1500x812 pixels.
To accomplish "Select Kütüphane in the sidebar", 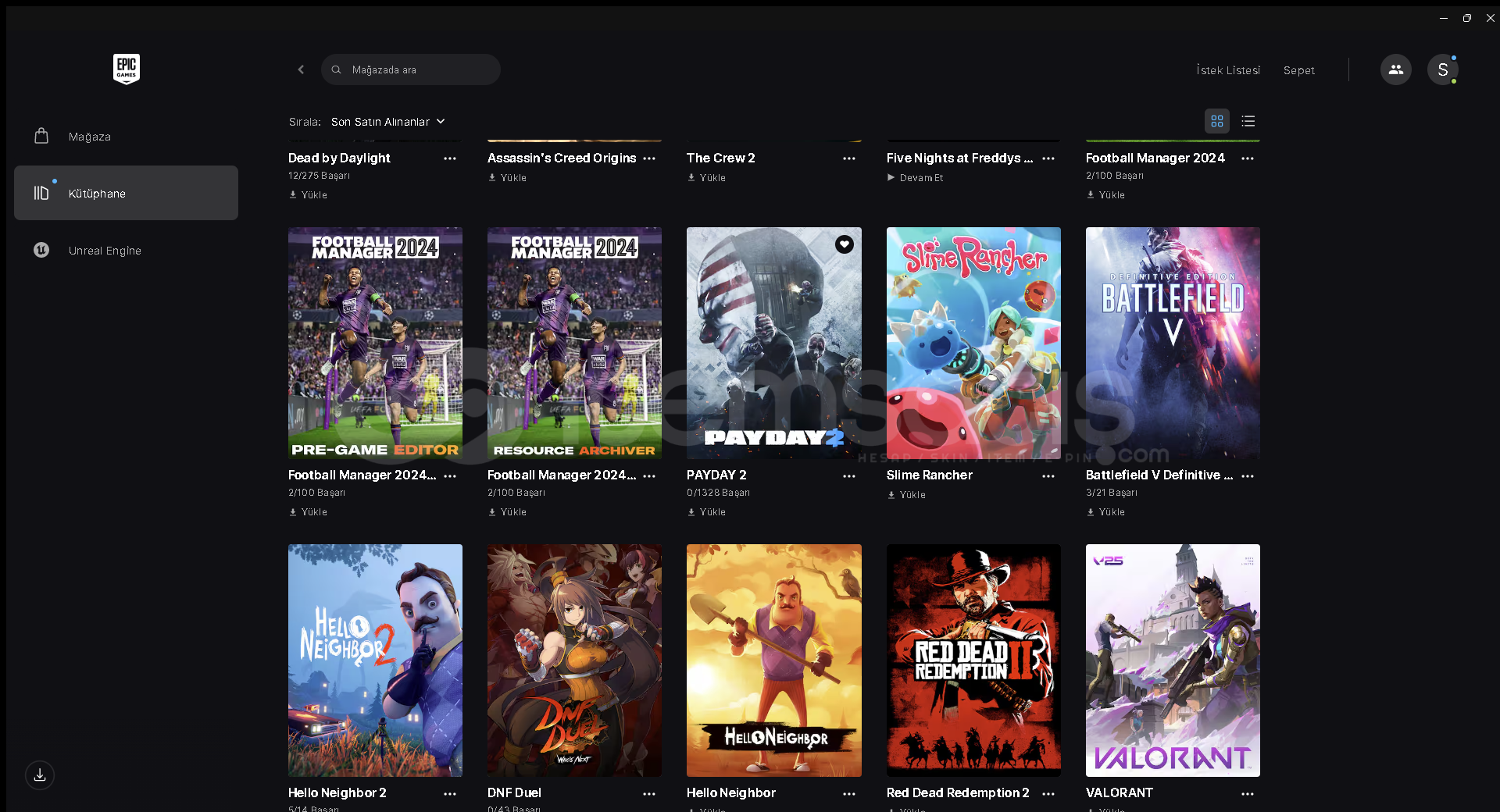I will pyautogui.click(x=126, y=193).
